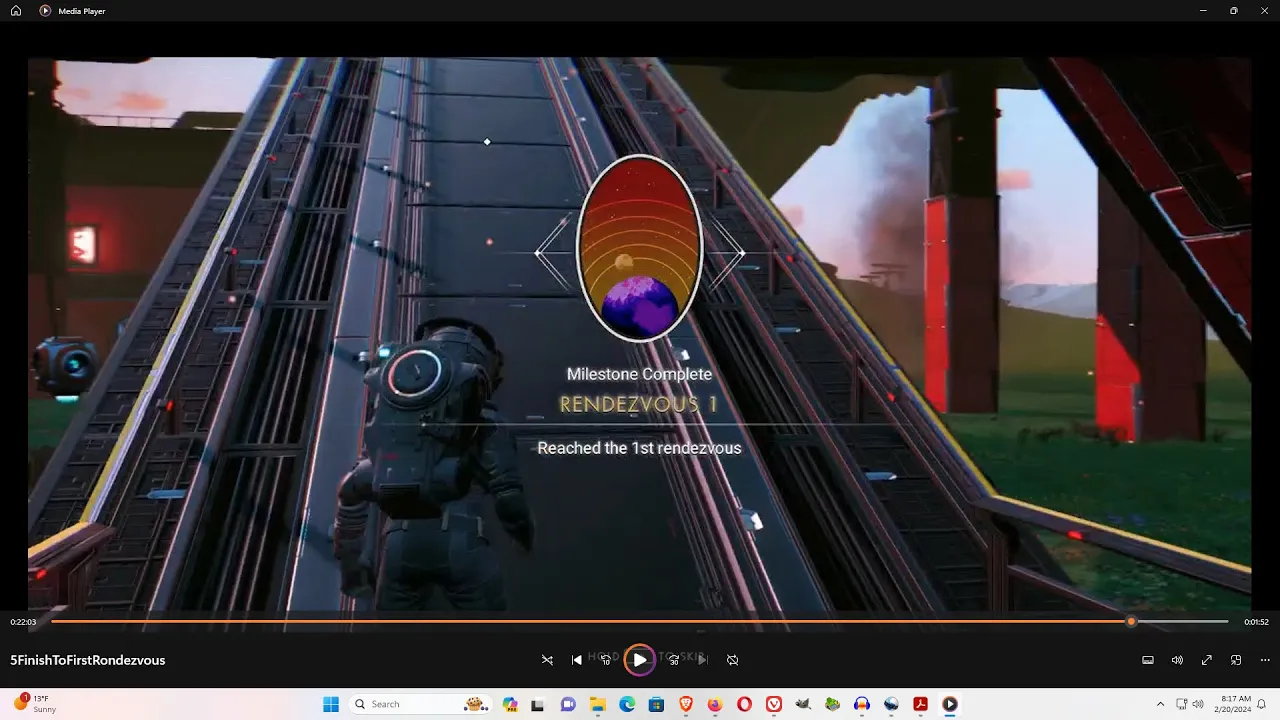Go to the previous track
Viewport: 1280px width, 720px height.
coord(577,660)
